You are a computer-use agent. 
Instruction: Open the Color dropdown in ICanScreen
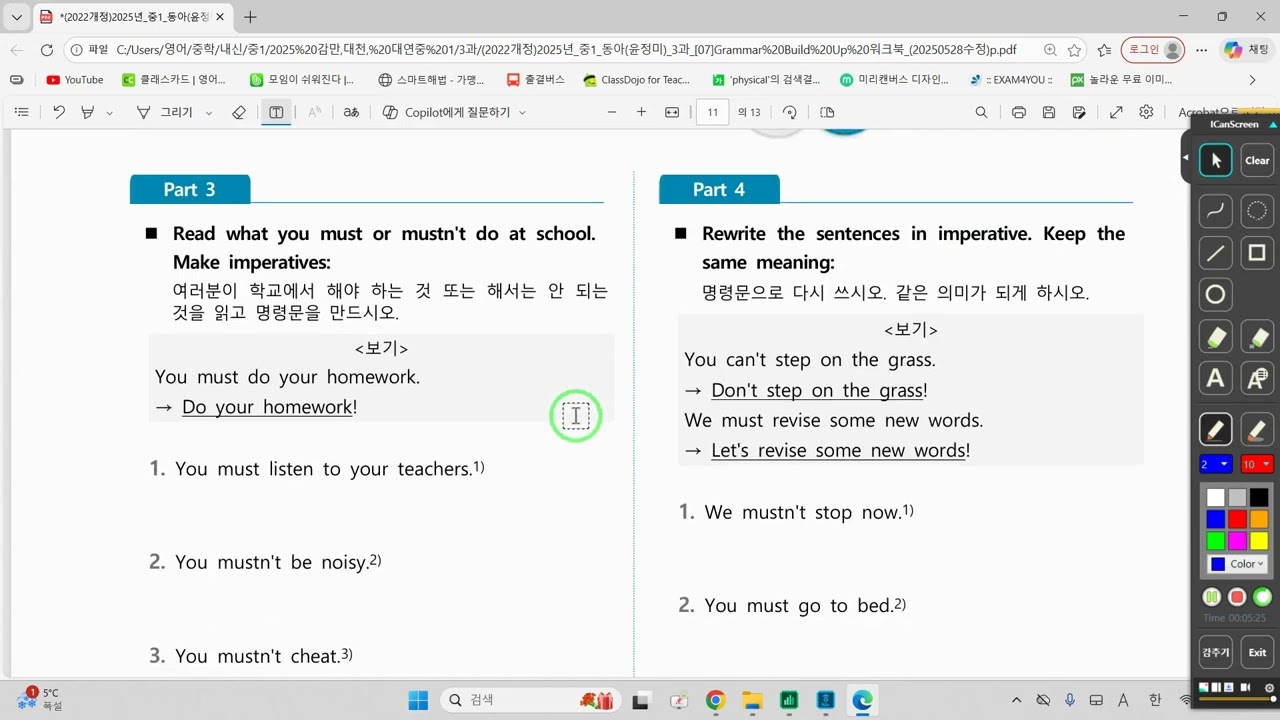[x=1237, y=564]
